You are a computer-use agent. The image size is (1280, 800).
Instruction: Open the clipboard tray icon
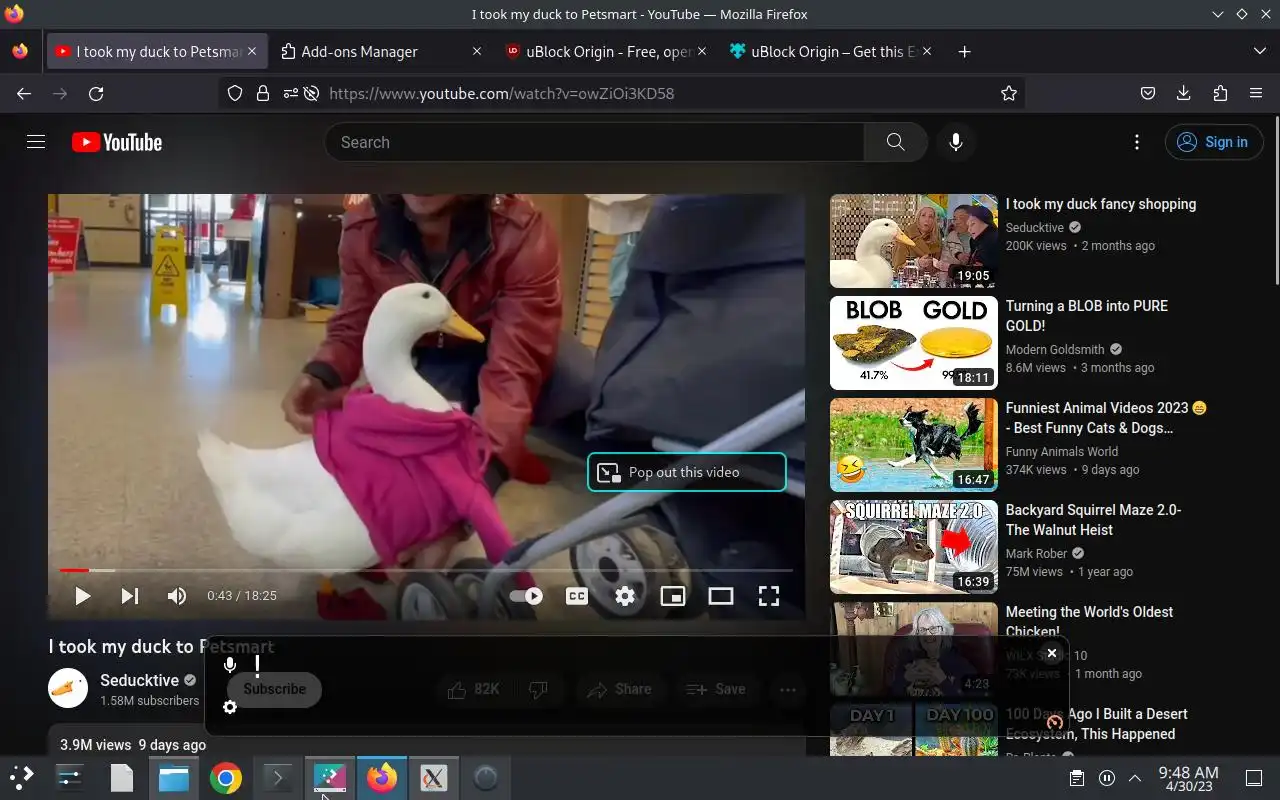tap(1077, 777)
